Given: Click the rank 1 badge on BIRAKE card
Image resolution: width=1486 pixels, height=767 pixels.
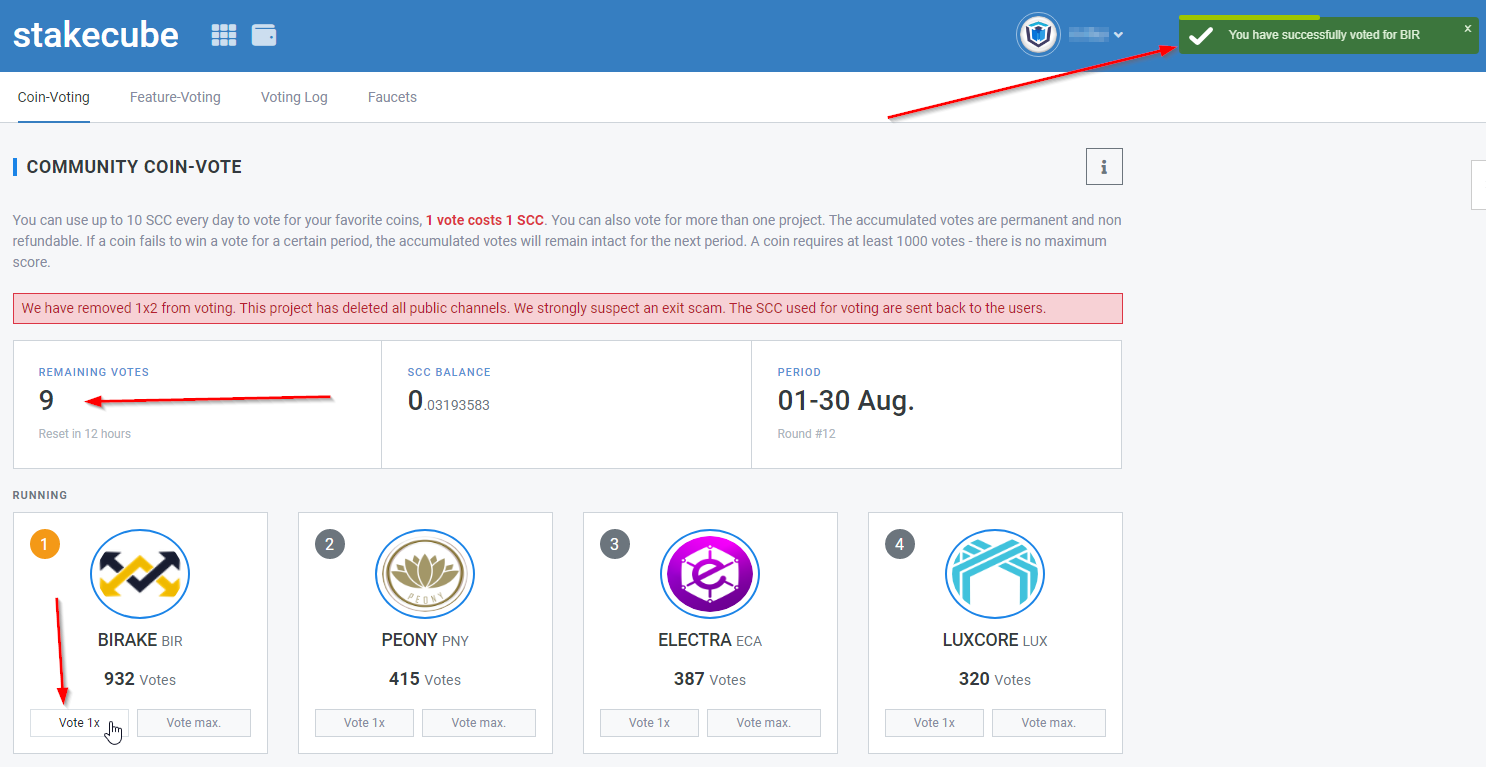Looking at the screenshot, I should 45,544.
